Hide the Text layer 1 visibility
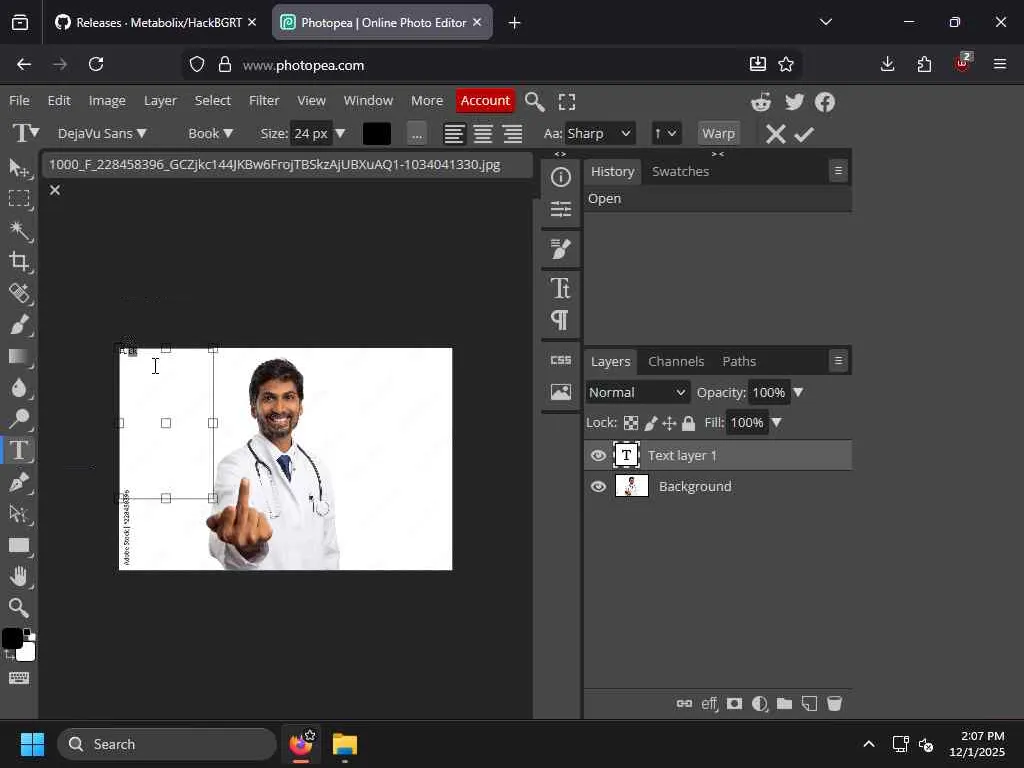Viewport: 1024px width, 768px height. click(598, 456)
